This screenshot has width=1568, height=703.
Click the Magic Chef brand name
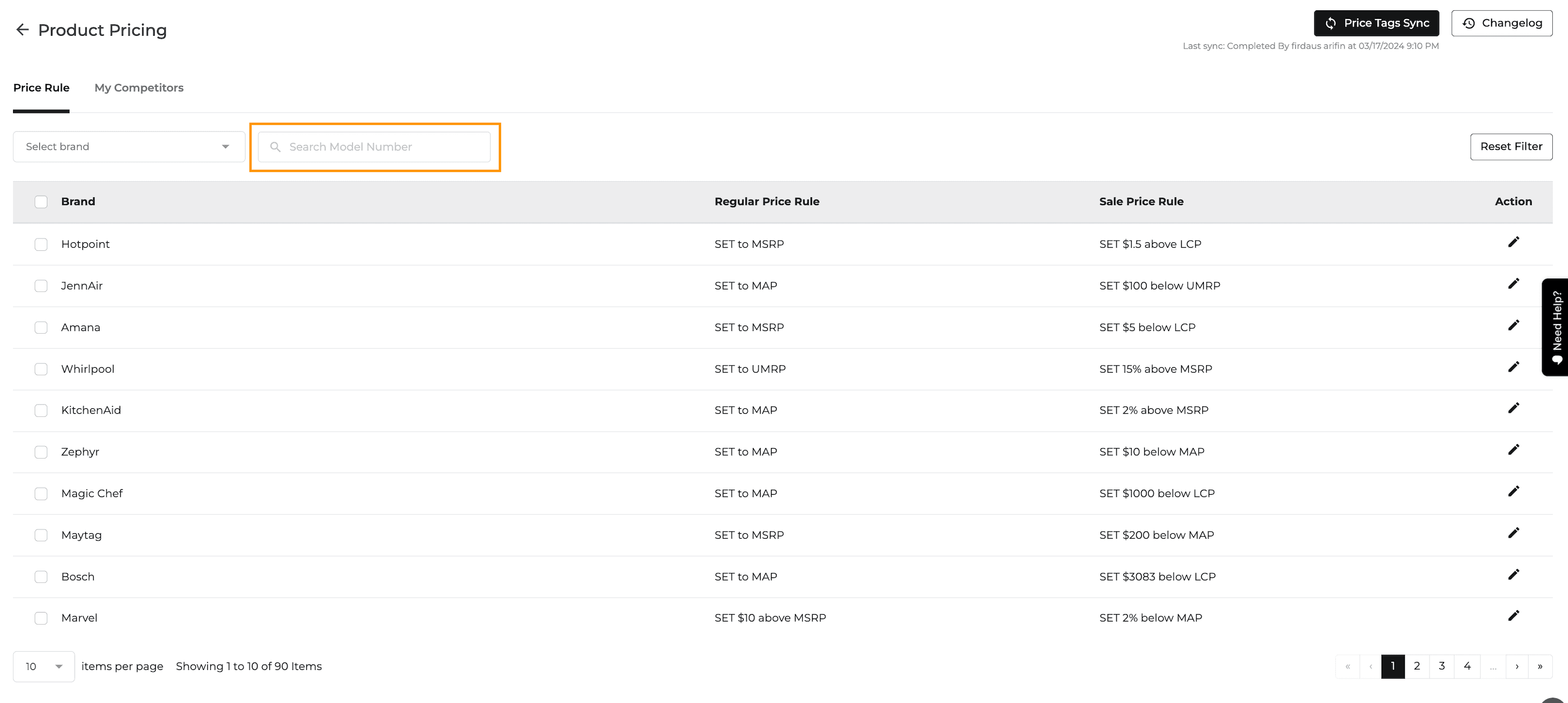(92, 494)
